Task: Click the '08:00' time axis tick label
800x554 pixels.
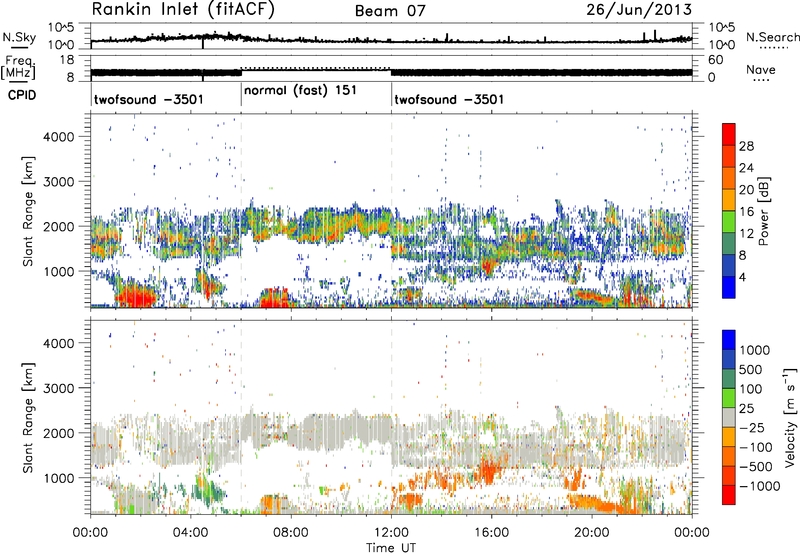Action: click(291, 533)
